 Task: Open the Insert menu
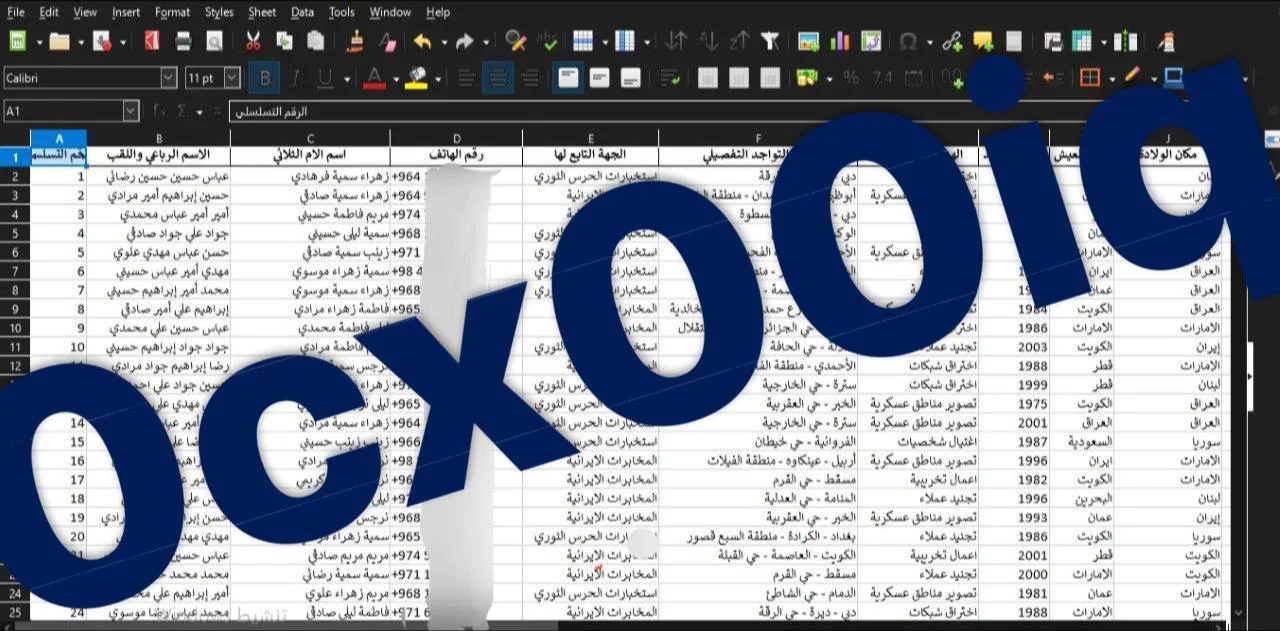point(126,12)
